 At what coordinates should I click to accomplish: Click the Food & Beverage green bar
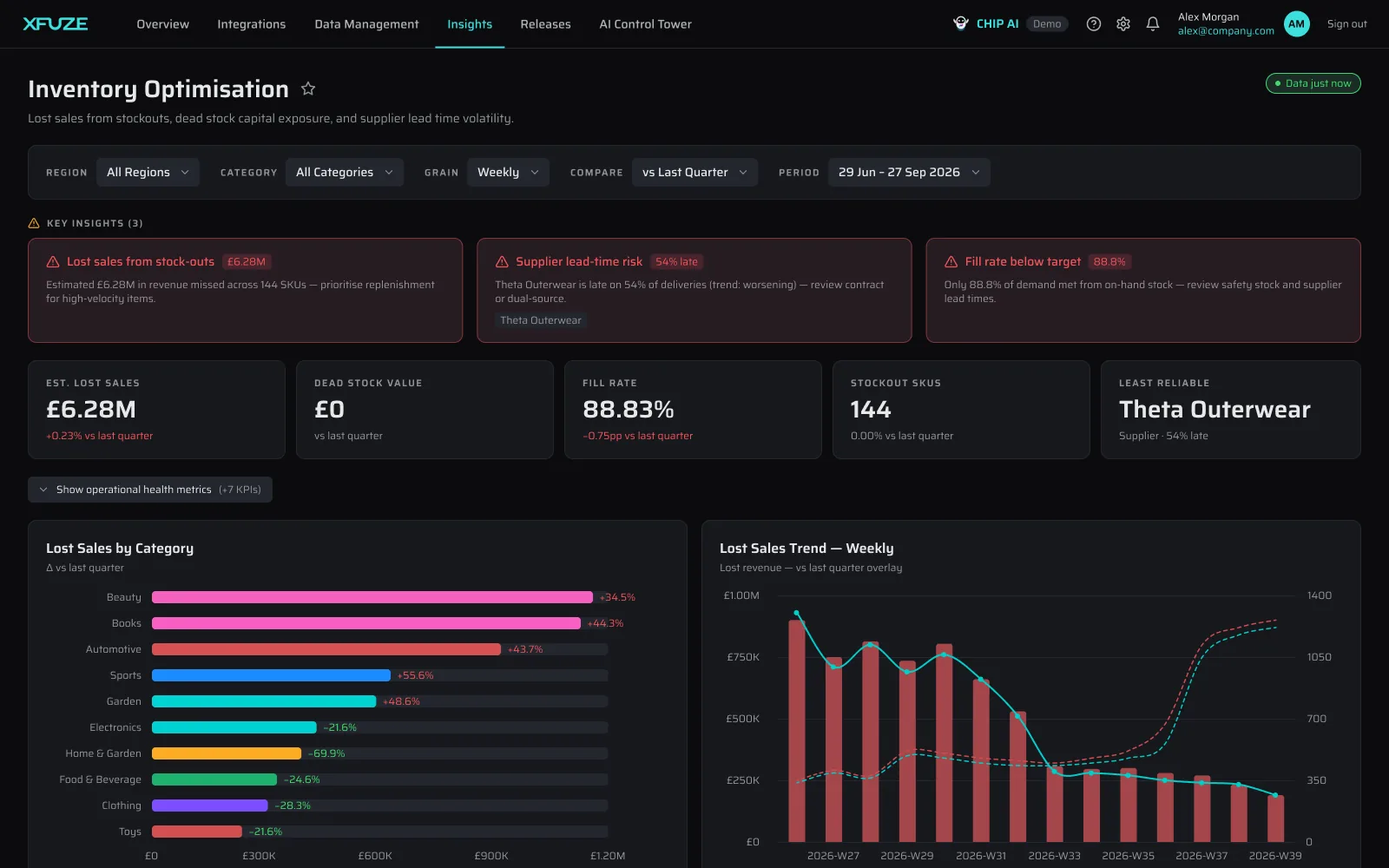(x=214, y=779)
